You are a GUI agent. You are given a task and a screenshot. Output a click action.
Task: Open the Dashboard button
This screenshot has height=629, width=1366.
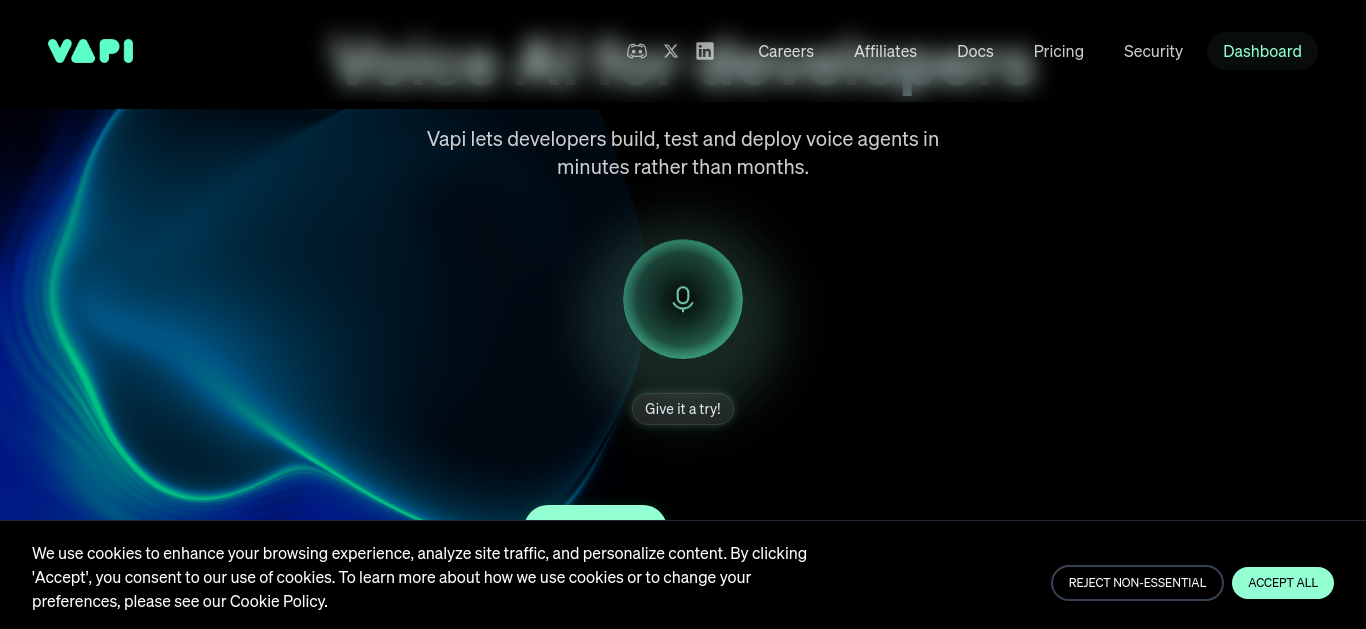pos(1262,51)
